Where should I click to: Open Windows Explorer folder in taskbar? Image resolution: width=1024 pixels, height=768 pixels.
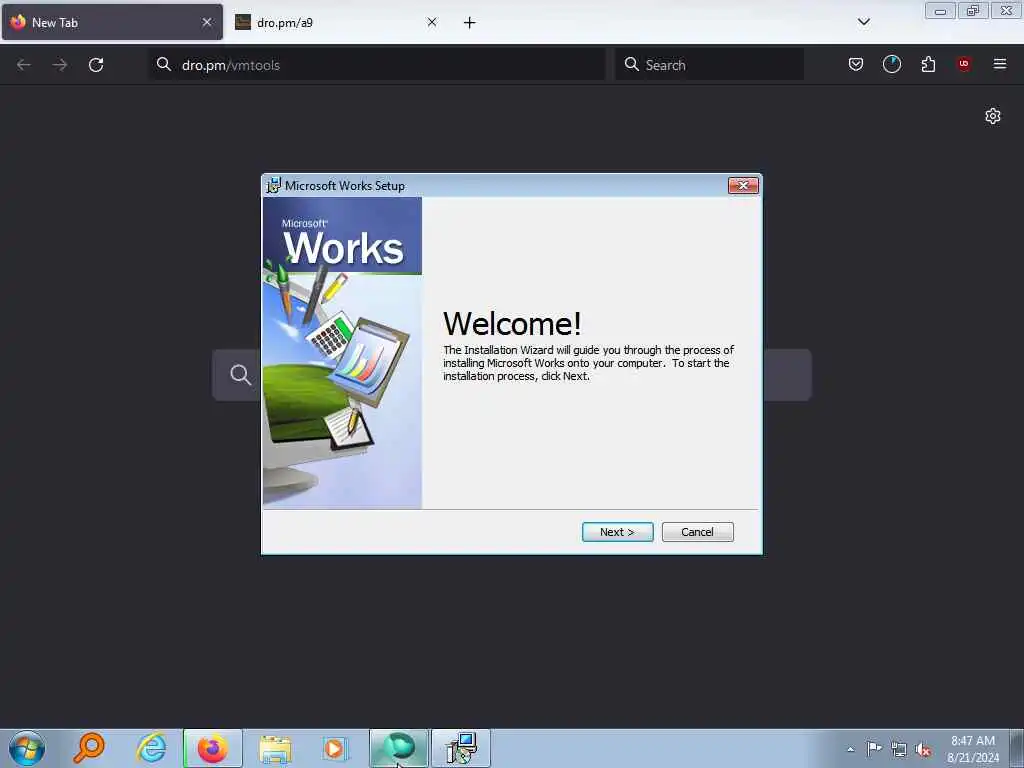[x=275, y=748]
